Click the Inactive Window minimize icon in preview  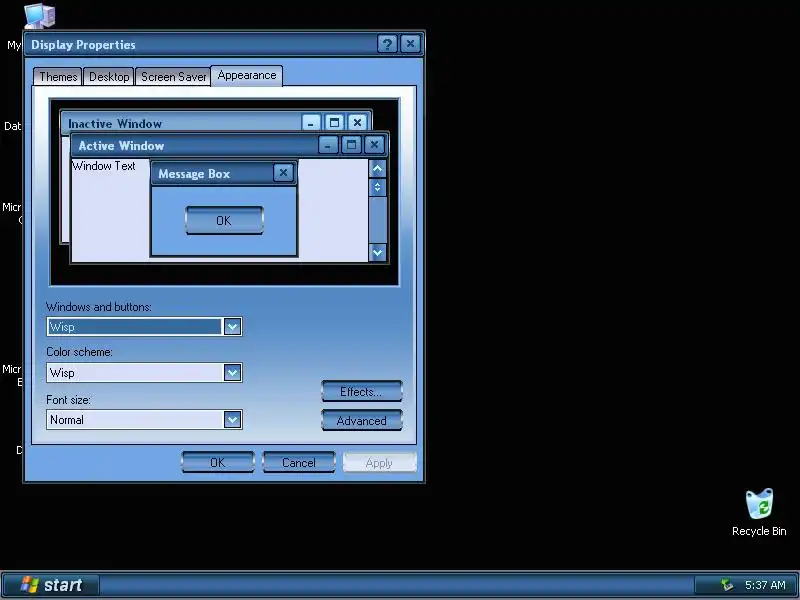coord(311,123)
